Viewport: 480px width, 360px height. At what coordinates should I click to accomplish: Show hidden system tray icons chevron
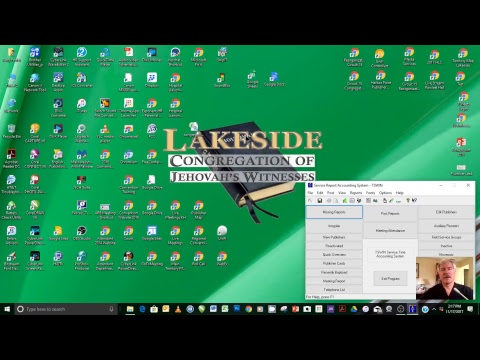(x=434, y=309)
